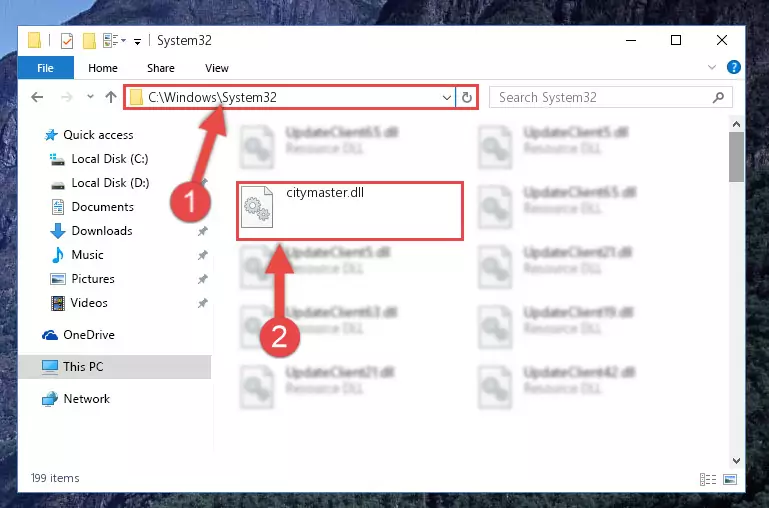Open the recent locations dropdown arrow
The width and height of the screenshot is (769, 508).
pos(90,97)
